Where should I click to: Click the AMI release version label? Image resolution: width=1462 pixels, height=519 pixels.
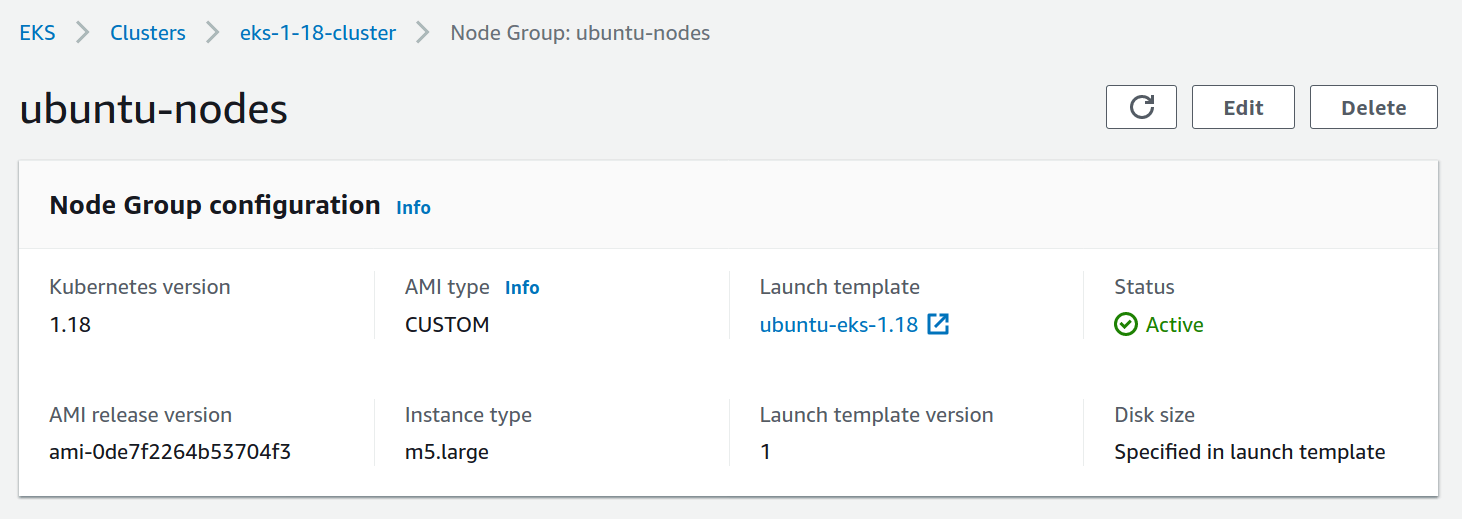coord(141,415)
